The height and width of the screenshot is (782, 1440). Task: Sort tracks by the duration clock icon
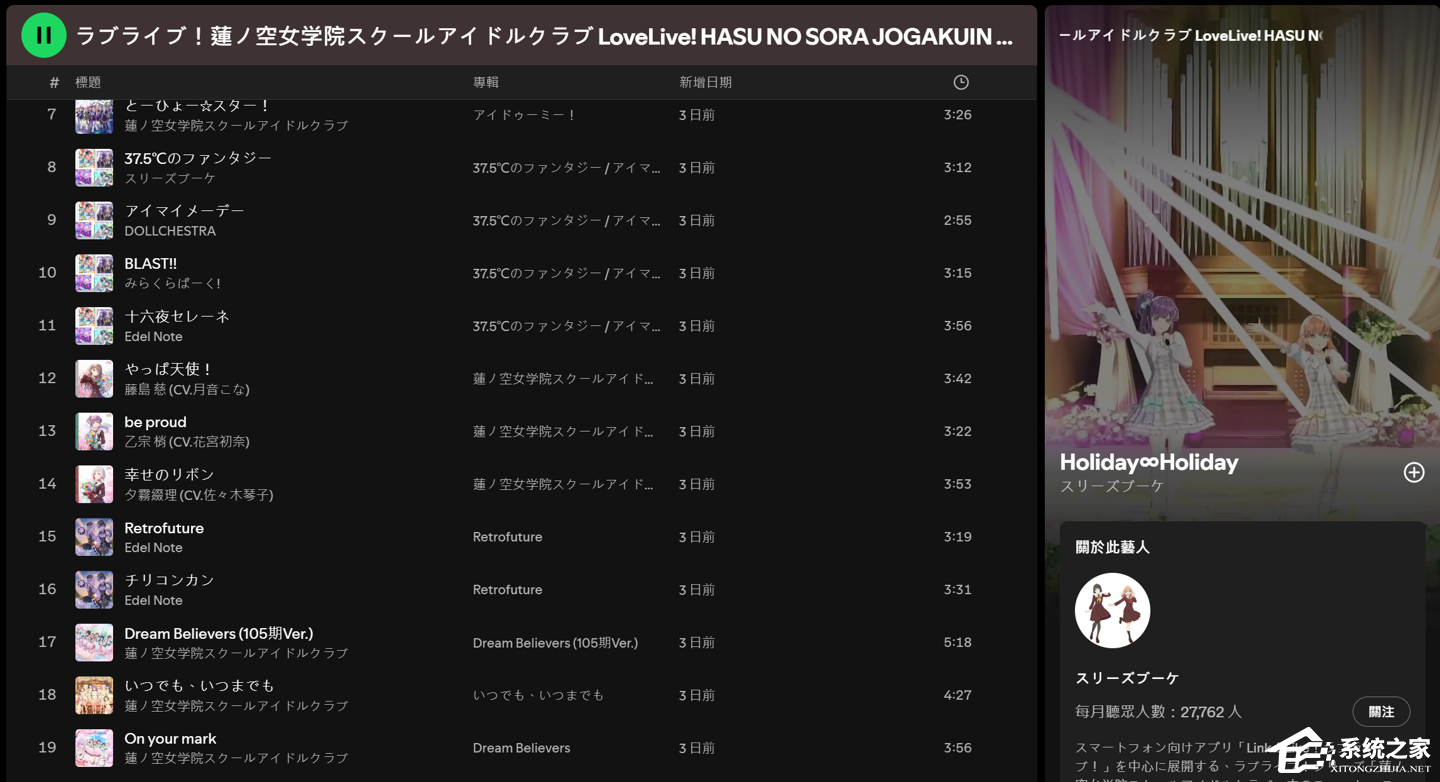961,82
